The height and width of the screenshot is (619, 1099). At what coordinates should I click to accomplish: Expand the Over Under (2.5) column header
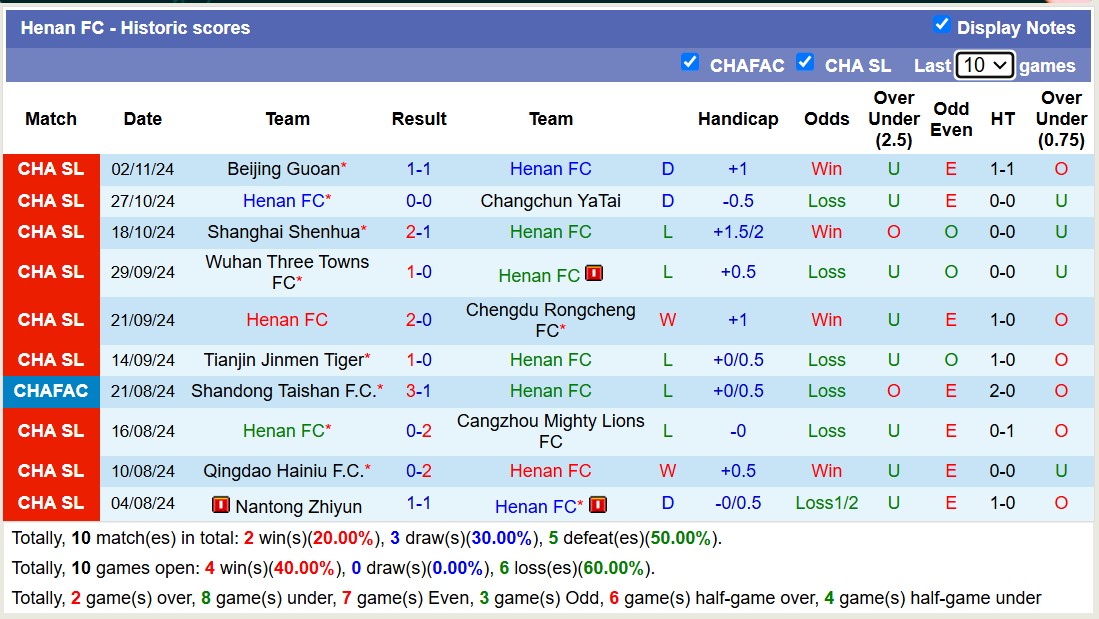(x=893, y=118)
